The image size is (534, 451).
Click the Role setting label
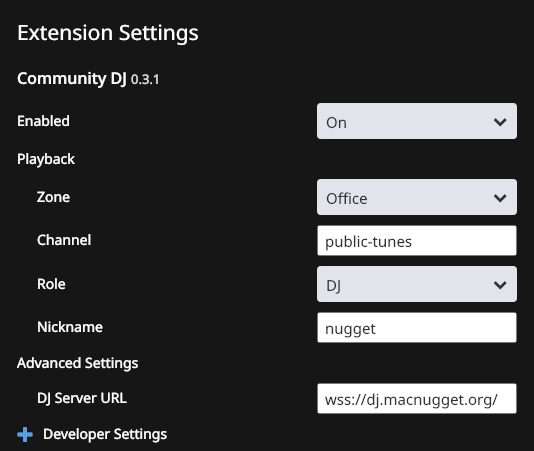(51, 284)
